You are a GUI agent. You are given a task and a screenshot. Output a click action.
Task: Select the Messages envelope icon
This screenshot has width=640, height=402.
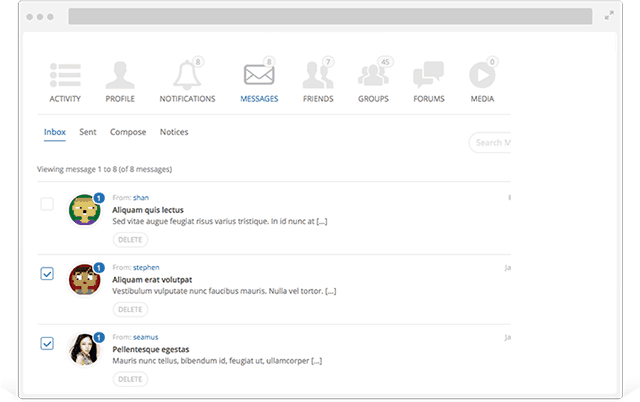(259, 76)
